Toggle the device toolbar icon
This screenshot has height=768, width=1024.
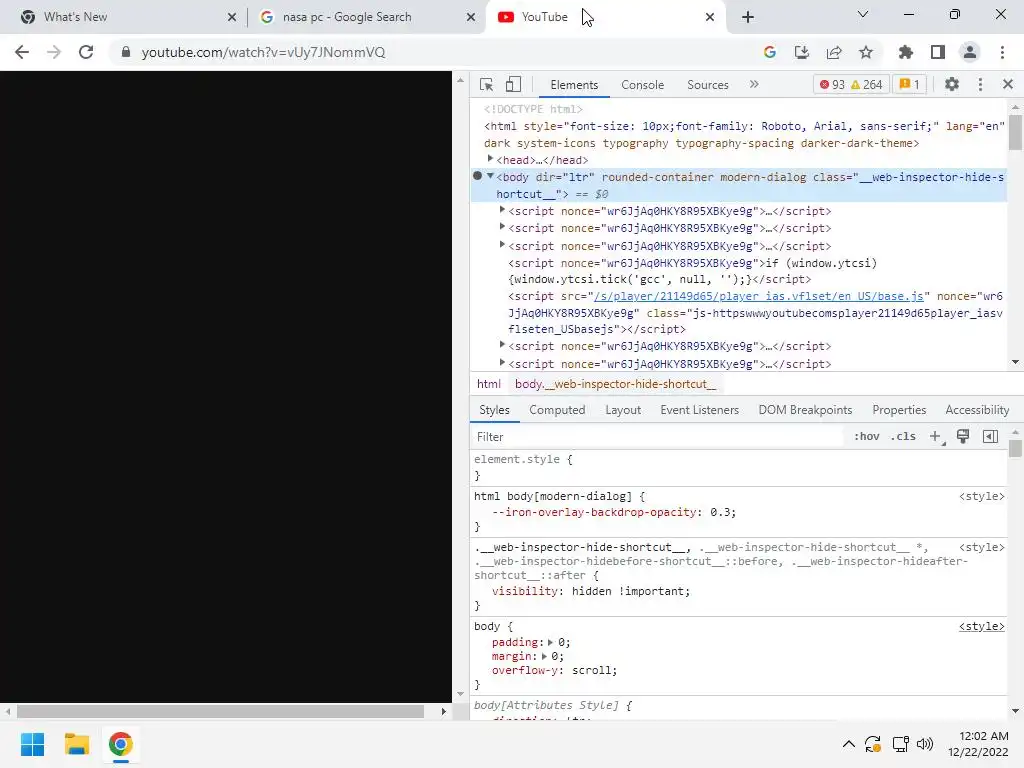[x=513, y=84]
